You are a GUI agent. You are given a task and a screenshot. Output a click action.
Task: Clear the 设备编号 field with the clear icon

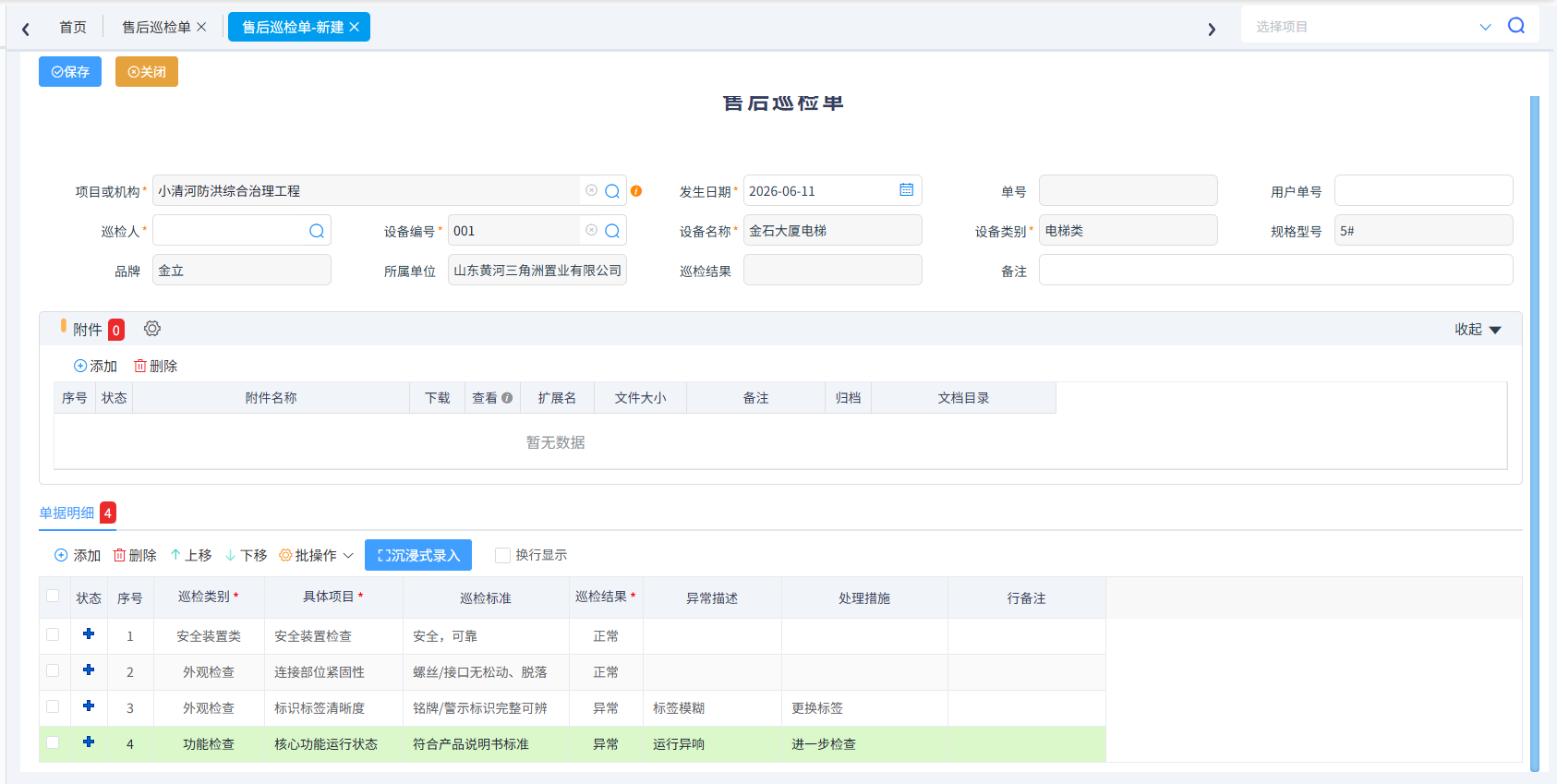point(591,230)
